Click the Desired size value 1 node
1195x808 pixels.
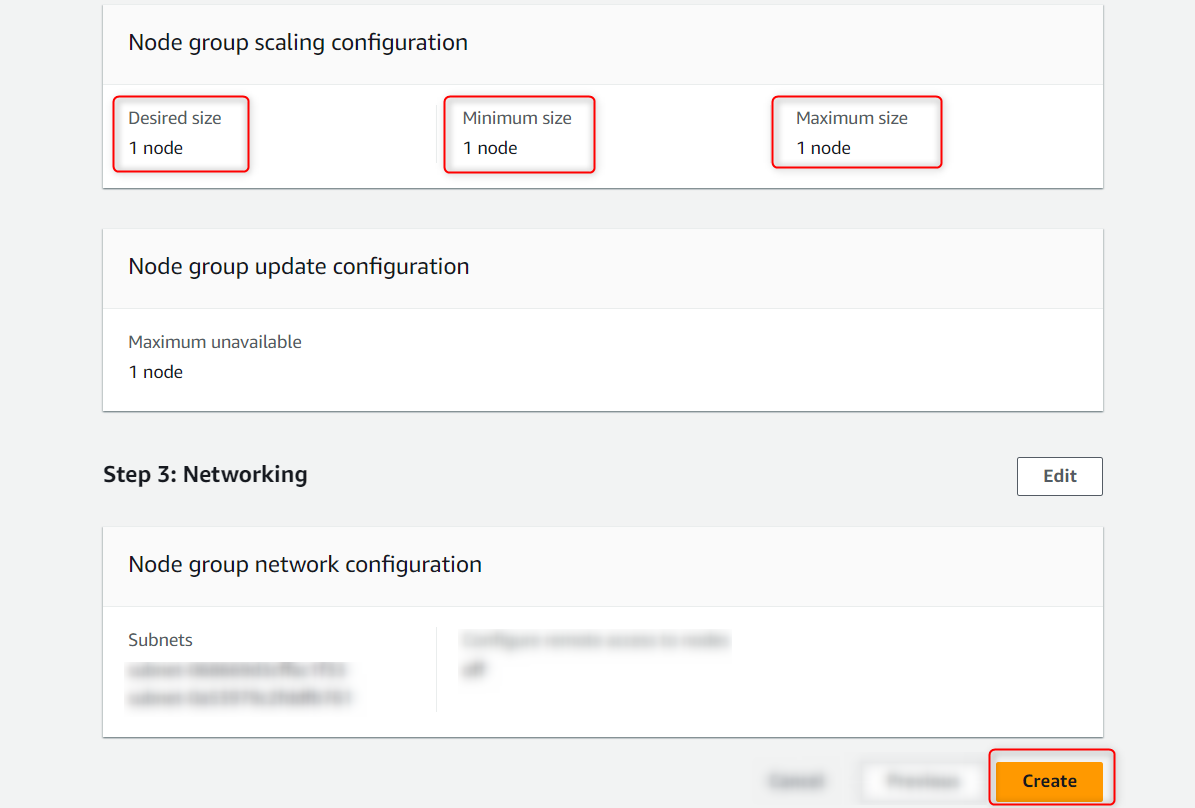point(156,148)
